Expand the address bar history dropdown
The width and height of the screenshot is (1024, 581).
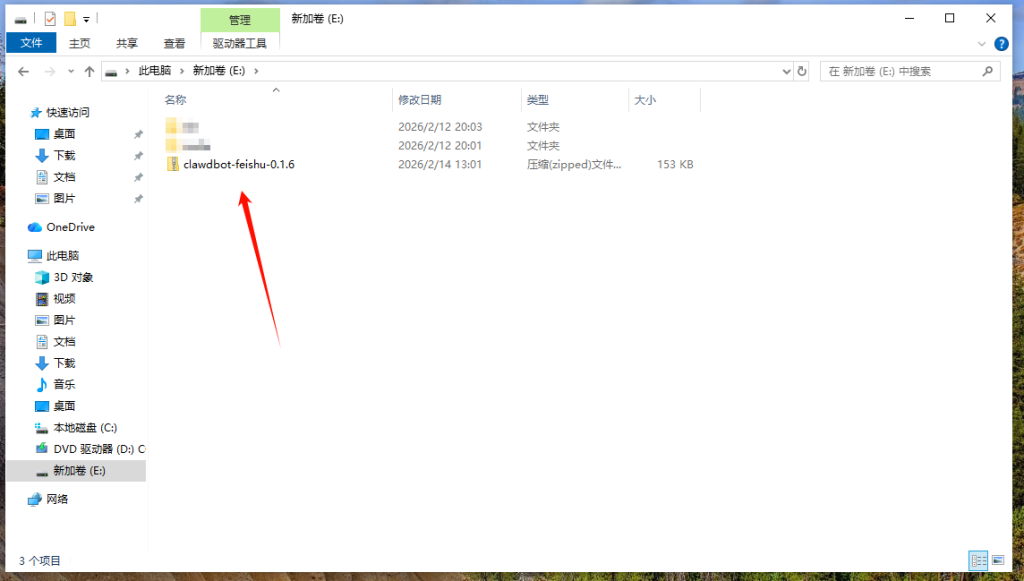(x=786, y=71)
